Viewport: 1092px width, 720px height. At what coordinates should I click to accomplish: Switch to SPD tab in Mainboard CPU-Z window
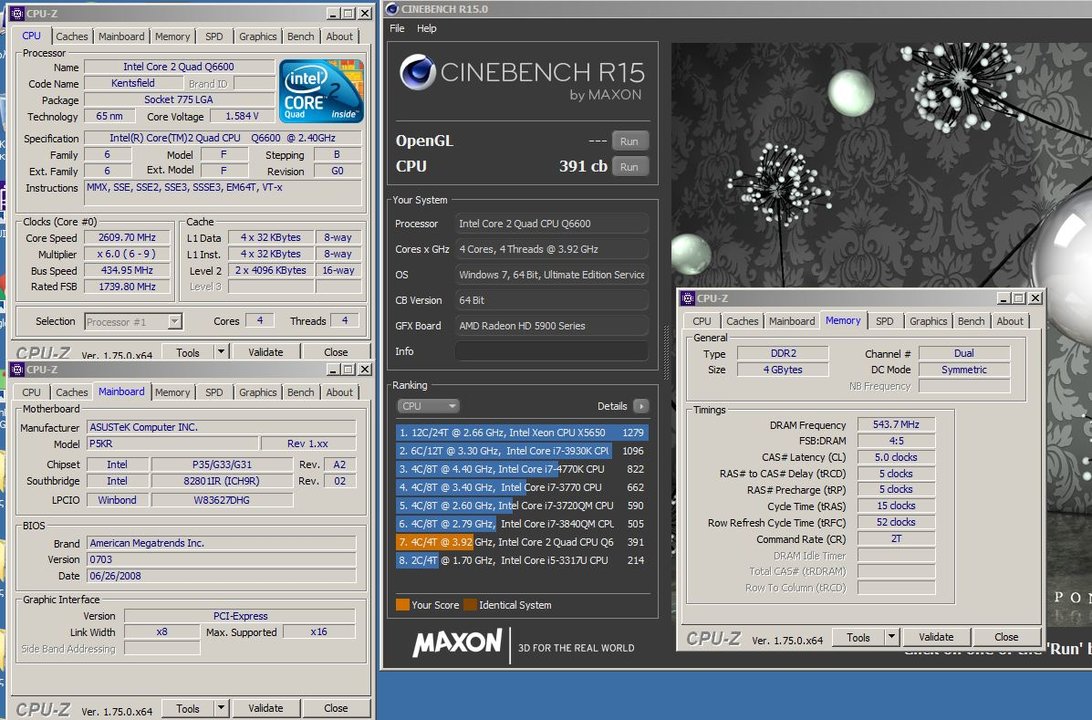coord(214,393)
